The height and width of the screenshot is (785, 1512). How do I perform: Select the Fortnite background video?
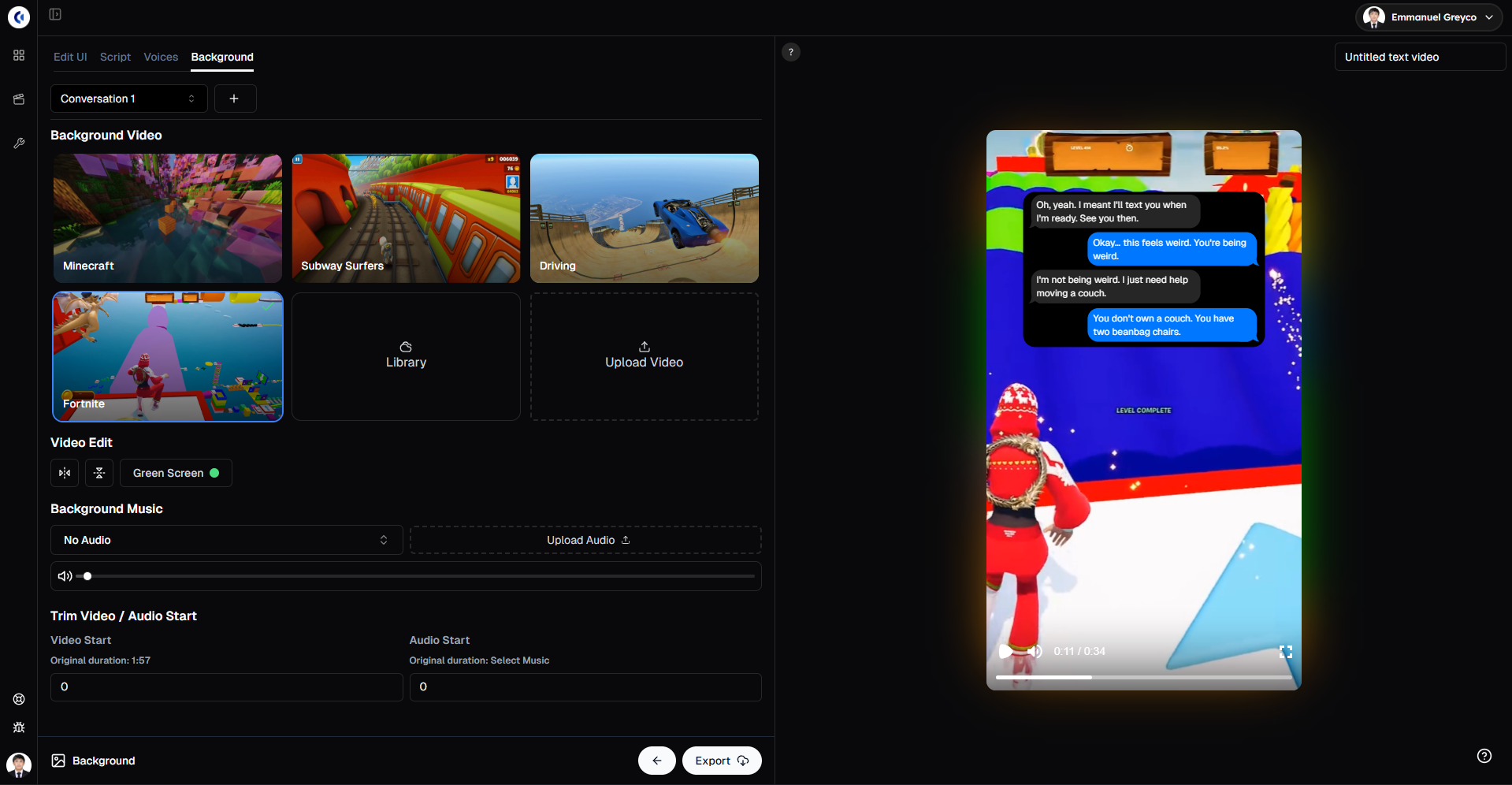(168, 356)
